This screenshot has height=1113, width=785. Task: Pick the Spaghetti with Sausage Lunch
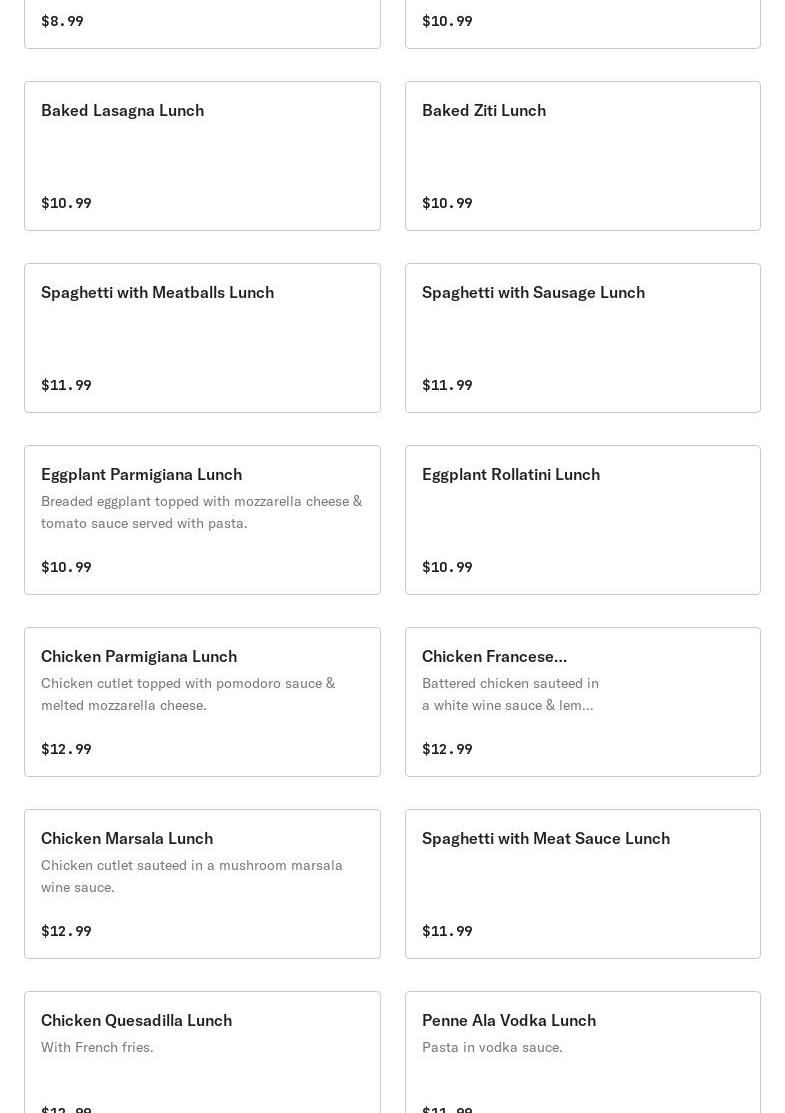(582, 338)
